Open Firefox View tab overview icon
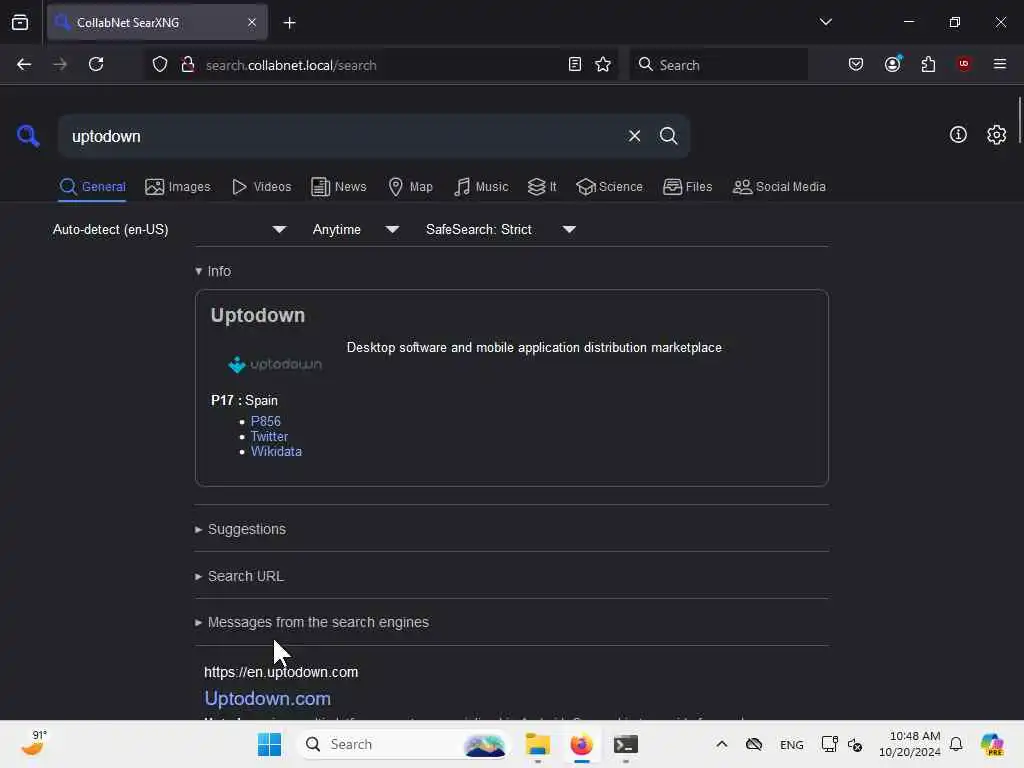This screenshot has height=768, width=1024. coord(20,22)
